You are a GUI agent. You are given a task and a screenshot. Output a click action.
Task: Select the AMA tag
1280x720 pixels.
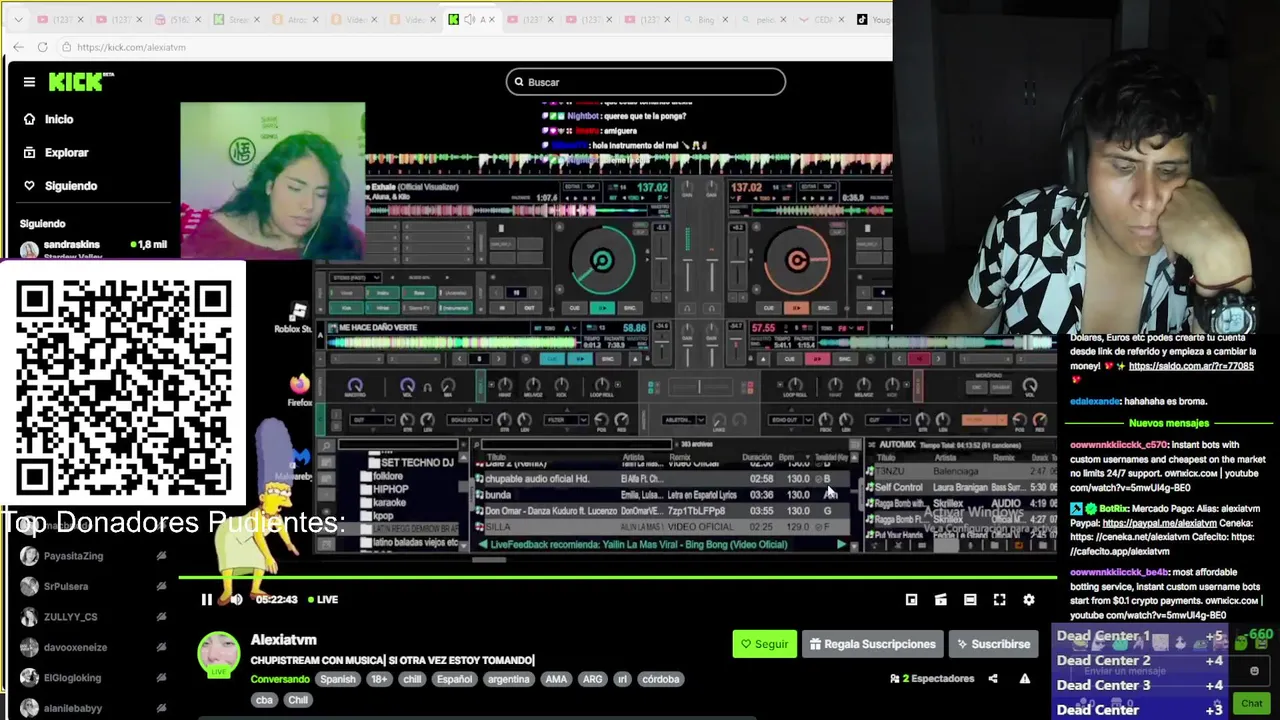(x=556, y=679)
